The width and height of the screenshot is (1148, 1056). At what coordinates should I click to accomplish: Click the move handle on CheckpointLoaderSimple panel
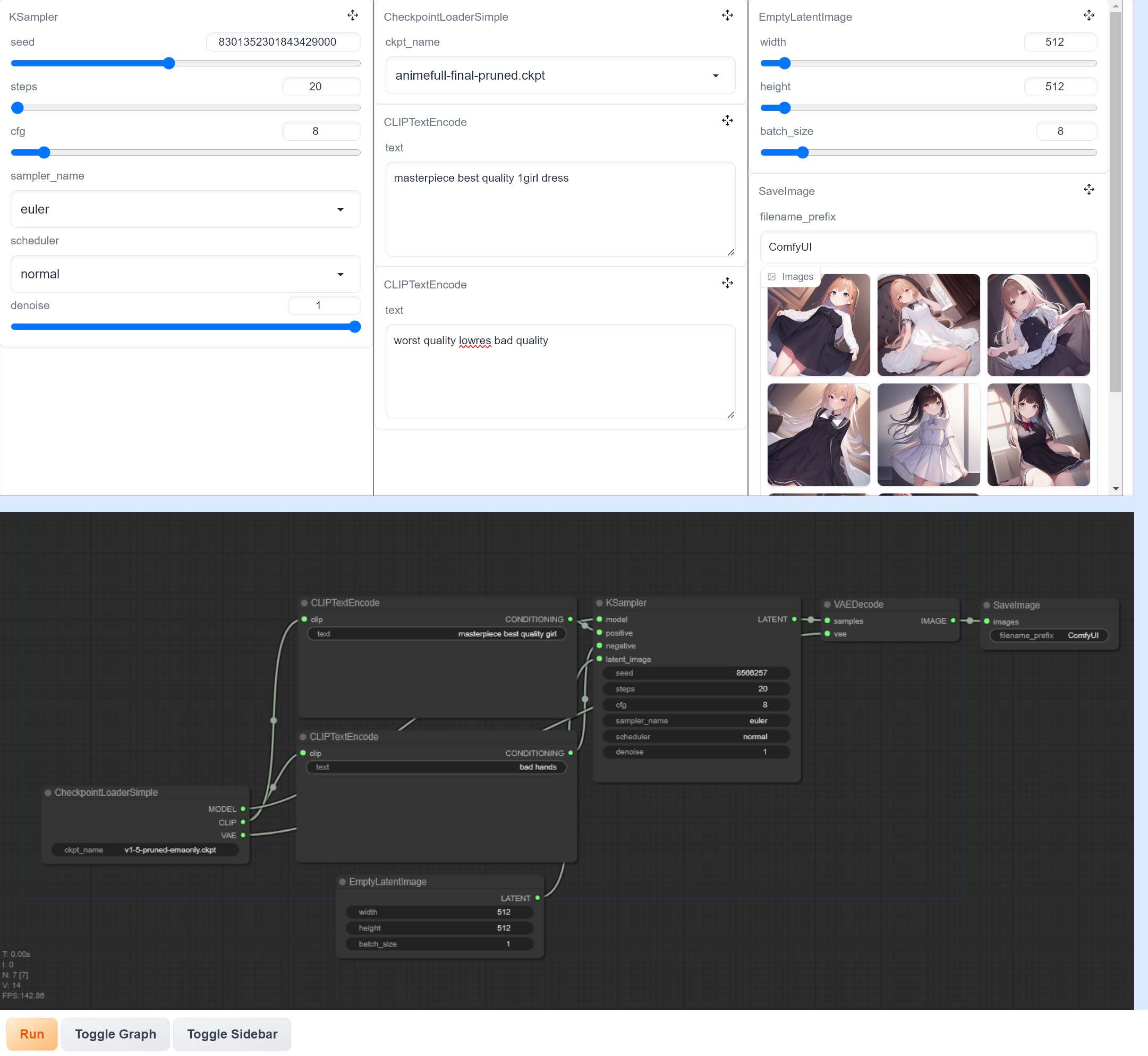(x=727, y=15)
